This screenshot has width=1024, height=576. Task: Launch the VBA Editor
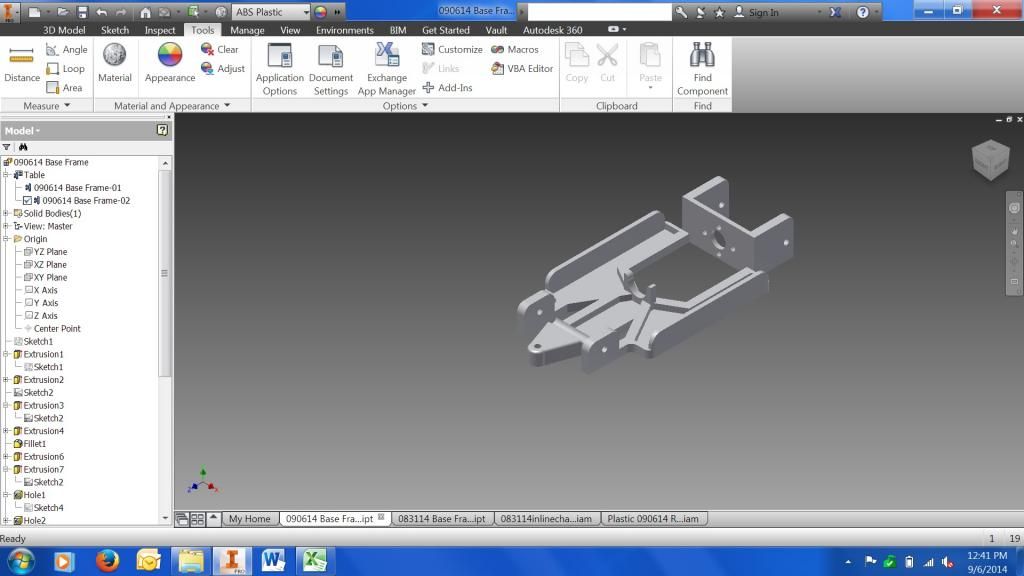tap(522, 69)
